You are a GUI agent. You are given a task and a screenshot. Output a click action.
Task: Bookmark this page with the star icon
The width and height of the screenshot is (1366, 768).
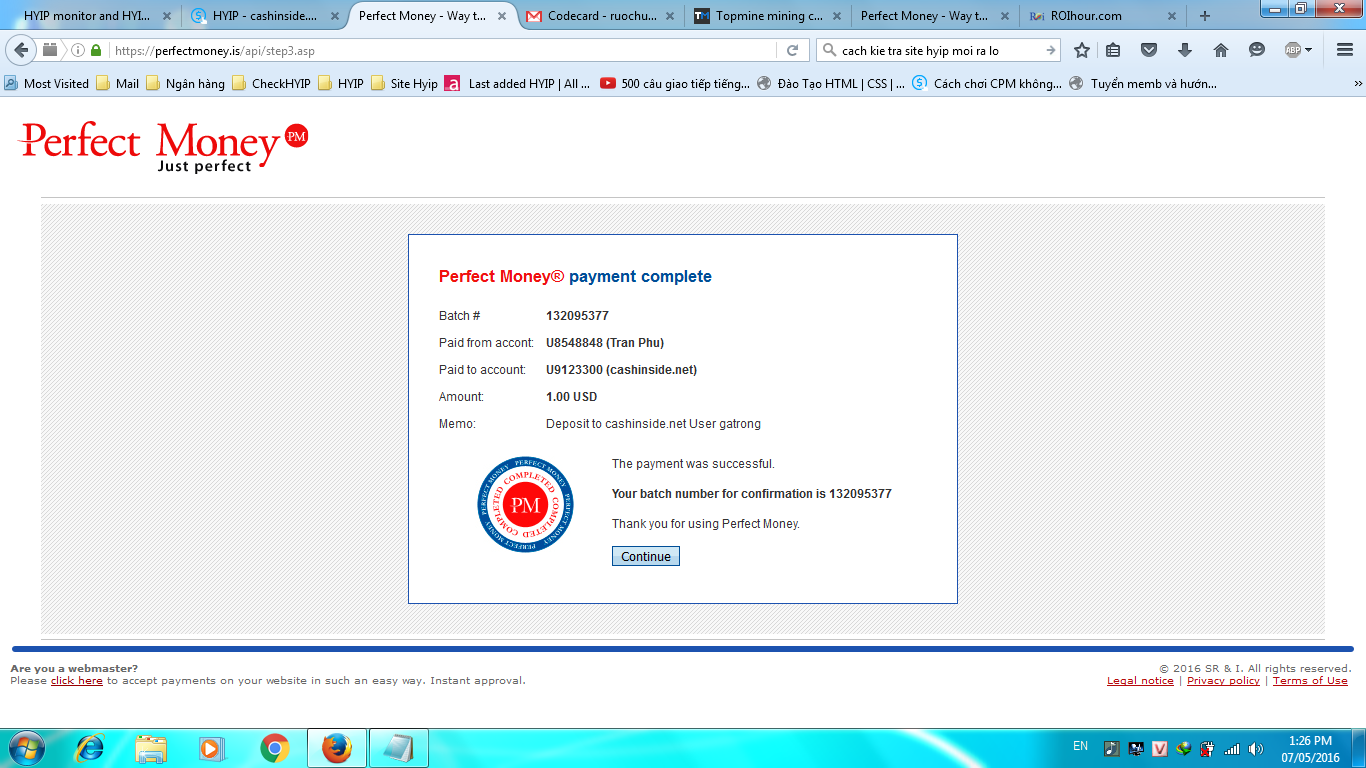tap(1082, 50)
